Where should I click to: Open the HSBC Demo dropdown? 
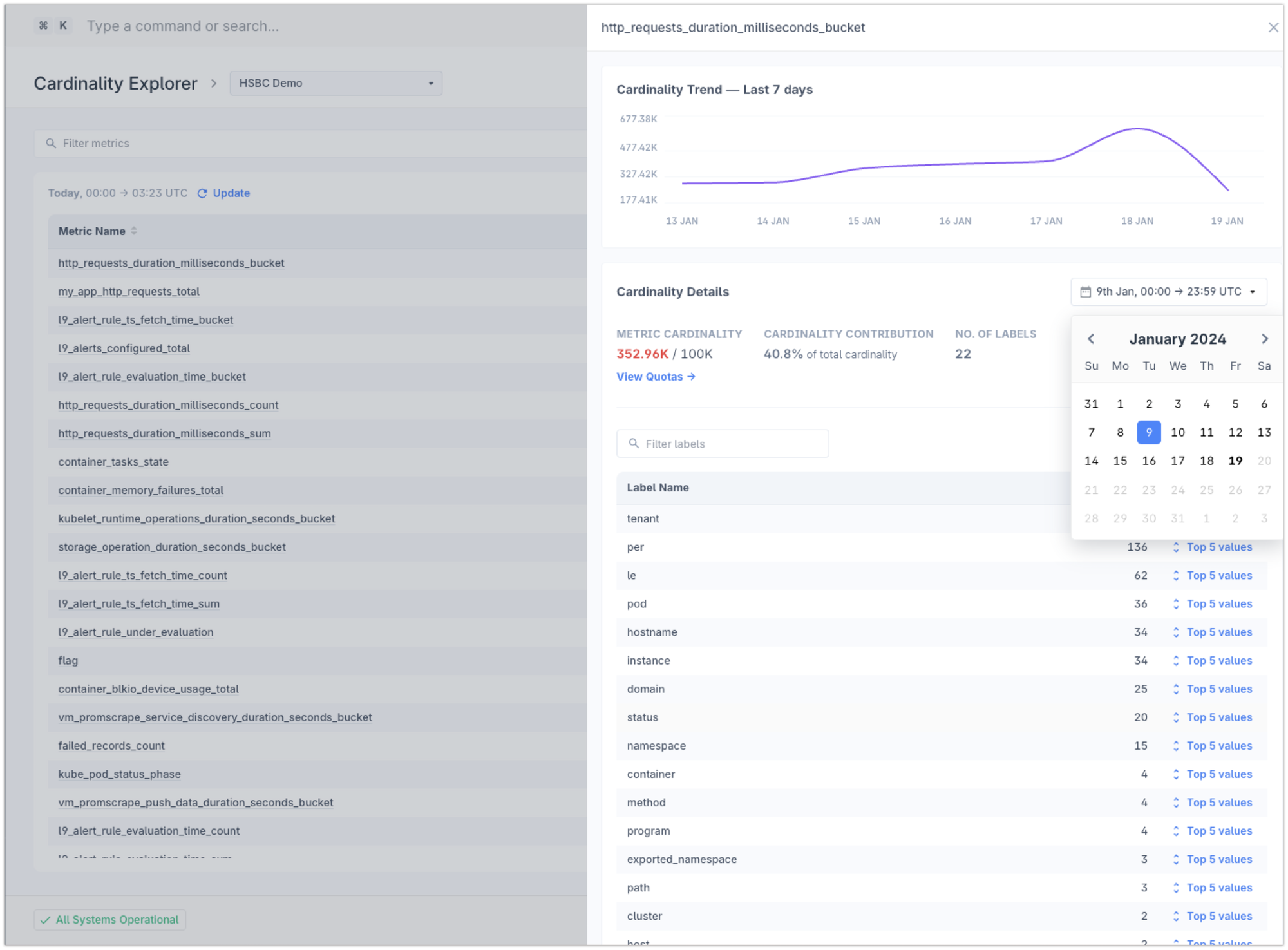point(336,83)
